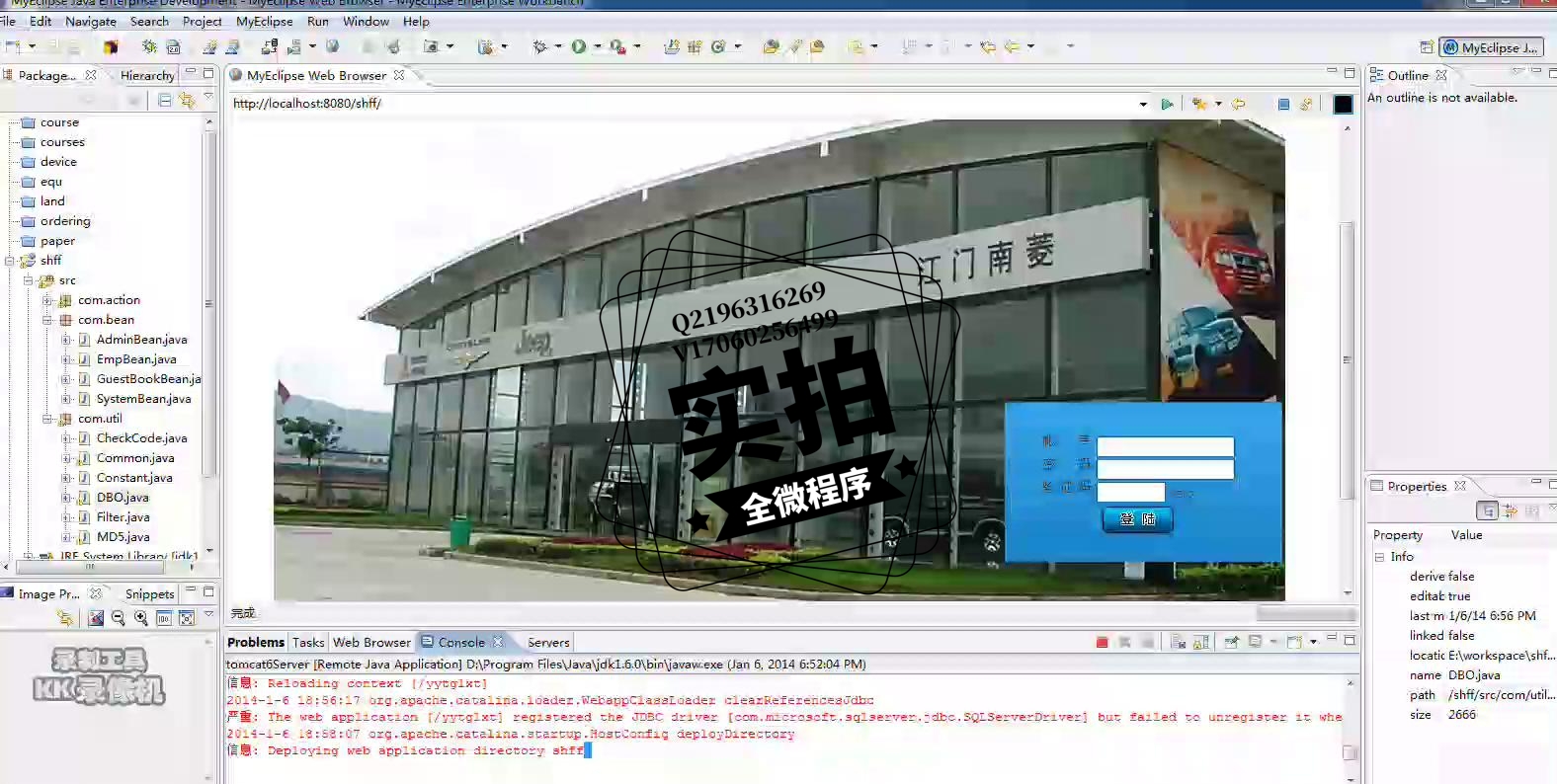1557x784 pixels.
Task: Close the Console tab
Action: pyautogui.click(x=498, y=642)
